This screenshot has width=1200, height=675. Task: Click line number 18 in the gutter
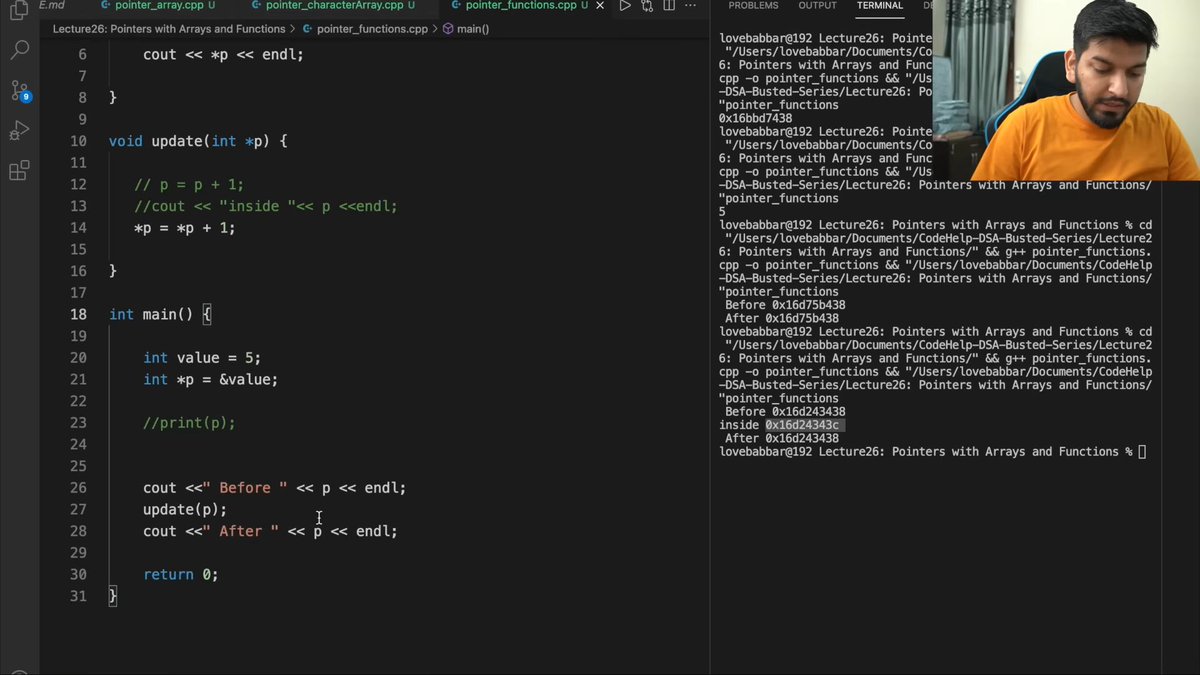click(79, 314)
